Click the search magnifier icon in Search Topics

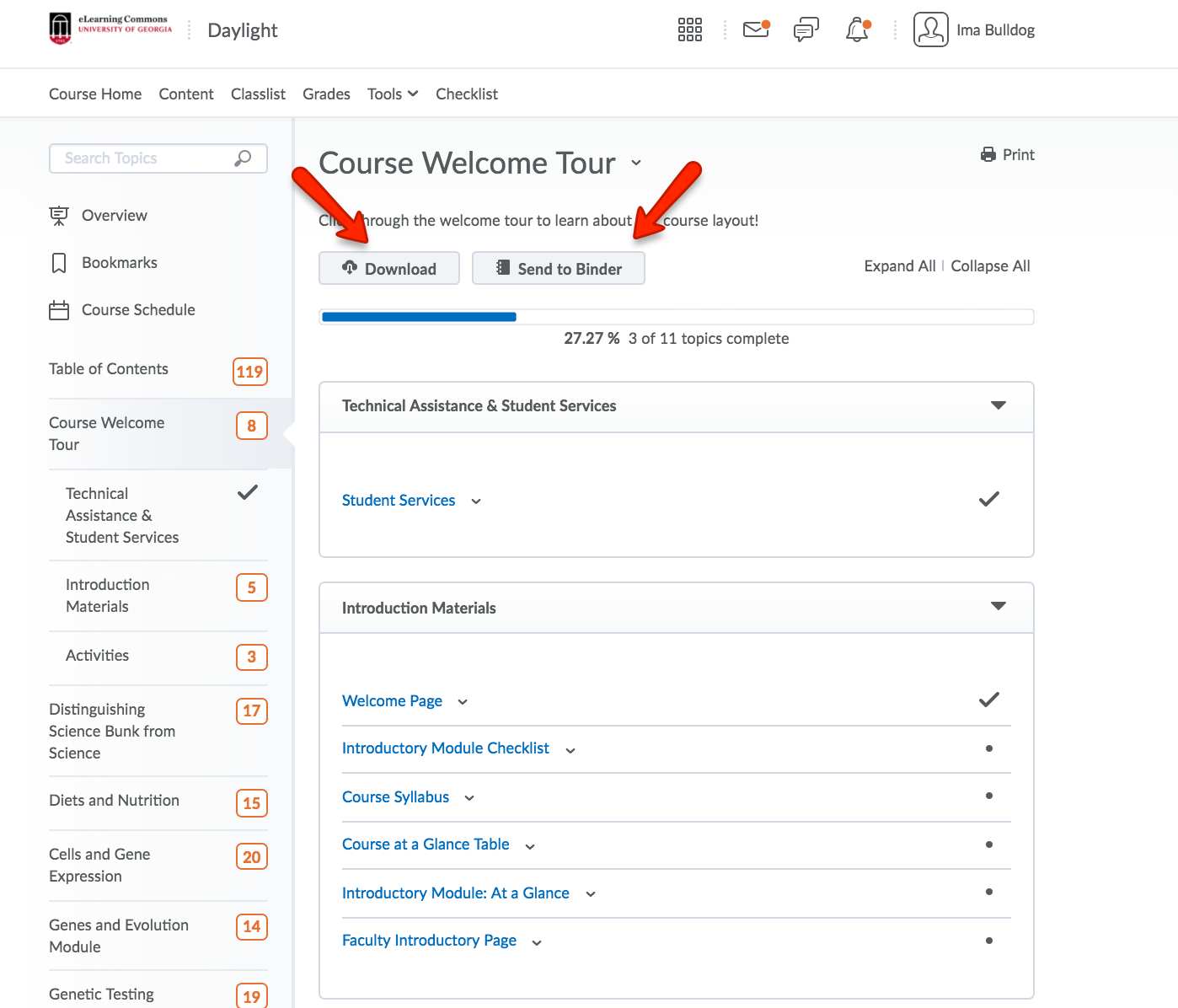click(x=243, y=158)
